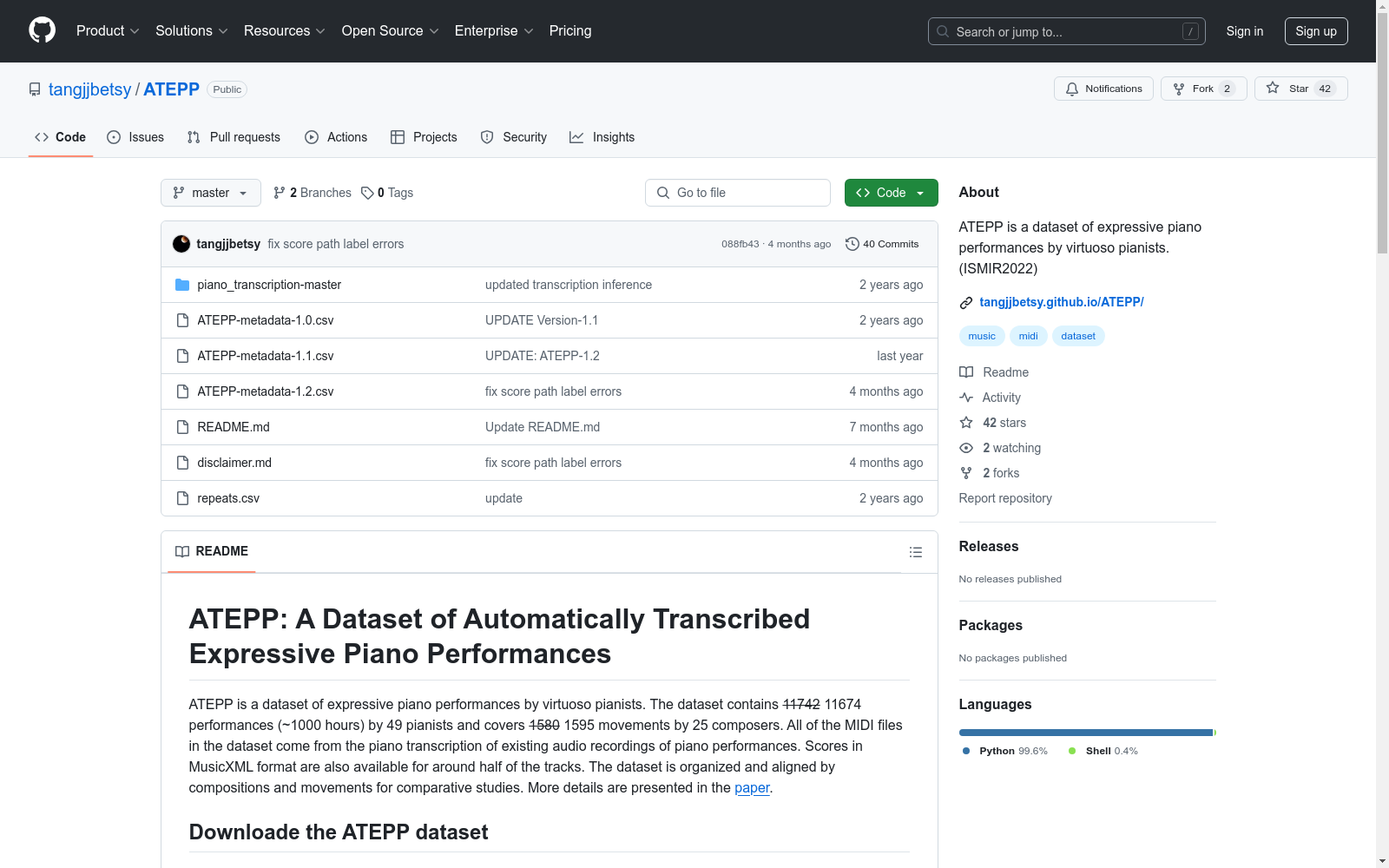The width and height of the screenshot is (1389, 868).
Task: Click in the Search or jump to field
Action: 1067,31
